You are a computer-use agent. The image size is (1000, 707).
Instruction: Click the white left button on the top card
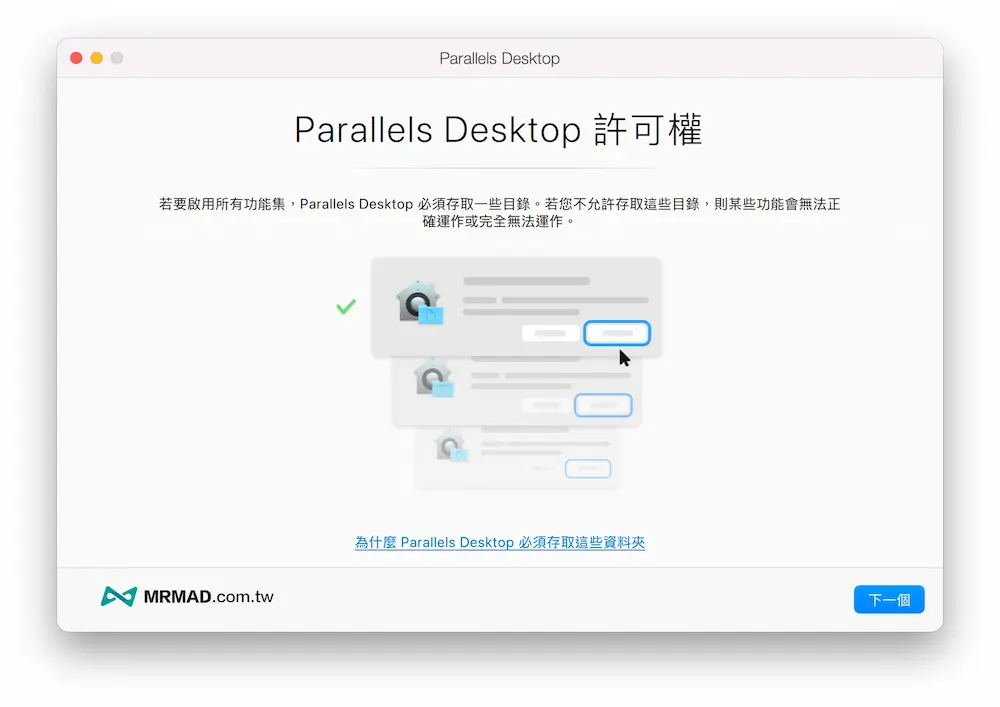pyautogui.click(x=548, y=332)
